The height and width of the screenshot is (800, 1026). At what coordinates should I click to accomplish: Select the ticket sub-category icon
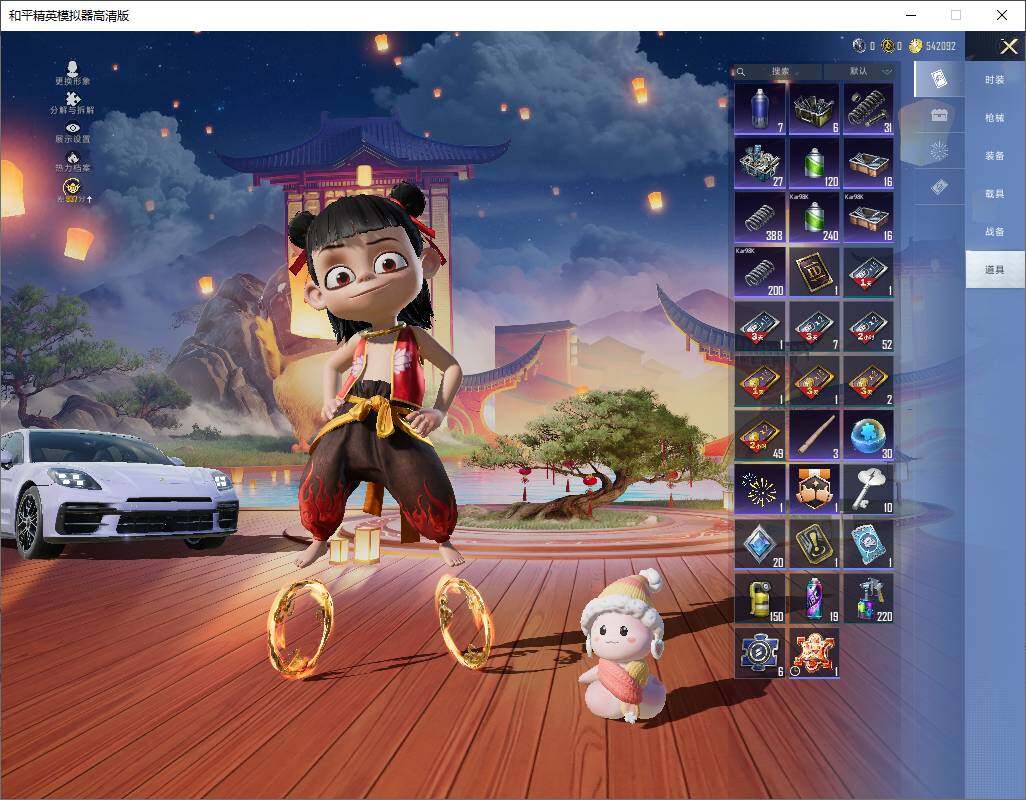point(939,188)
